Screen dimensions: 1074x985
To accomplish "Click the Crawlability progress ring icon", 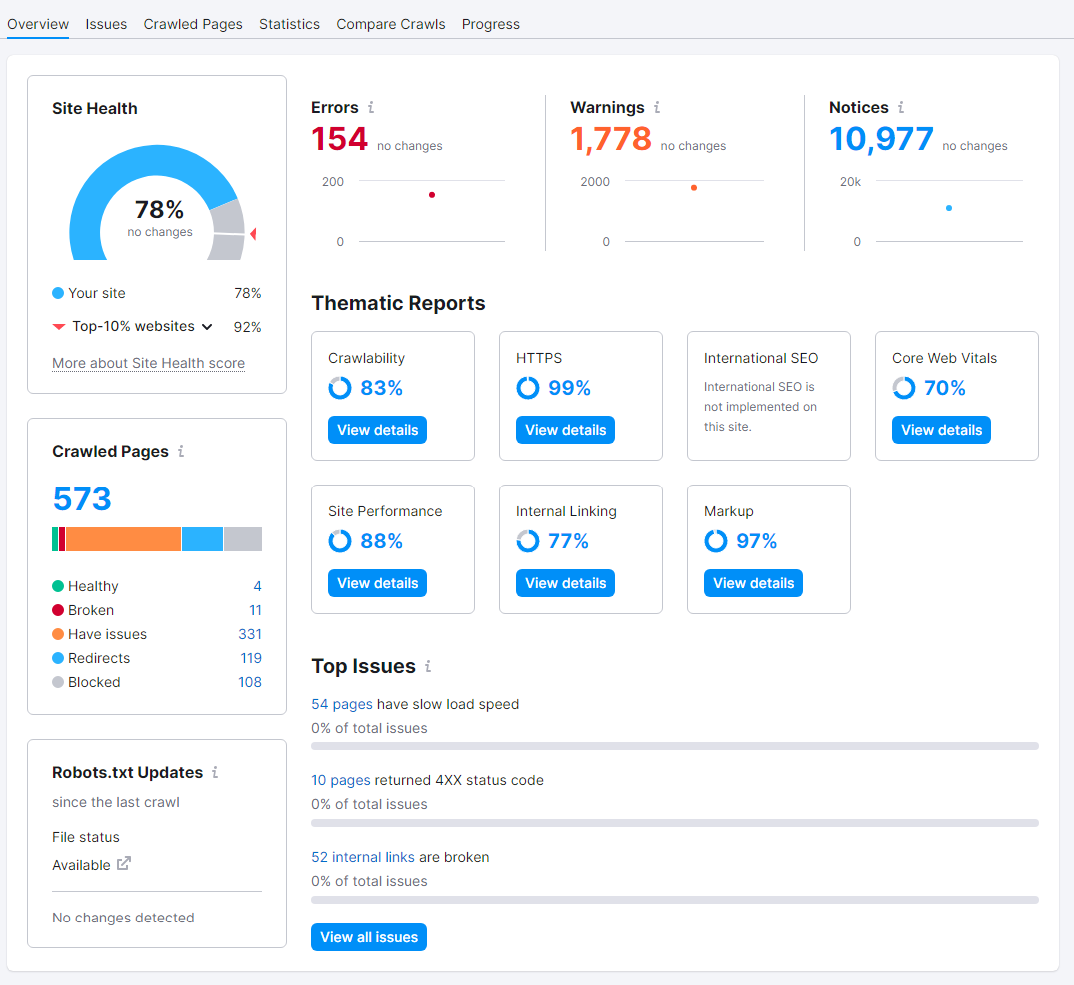I will click(340, 388).
